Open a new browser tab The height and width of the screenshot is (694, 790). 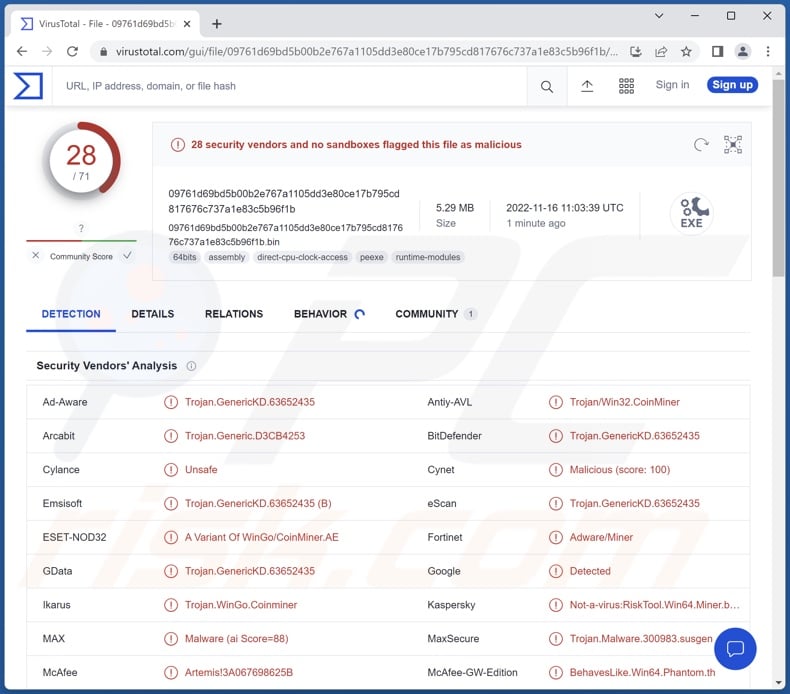coord(217,24)
